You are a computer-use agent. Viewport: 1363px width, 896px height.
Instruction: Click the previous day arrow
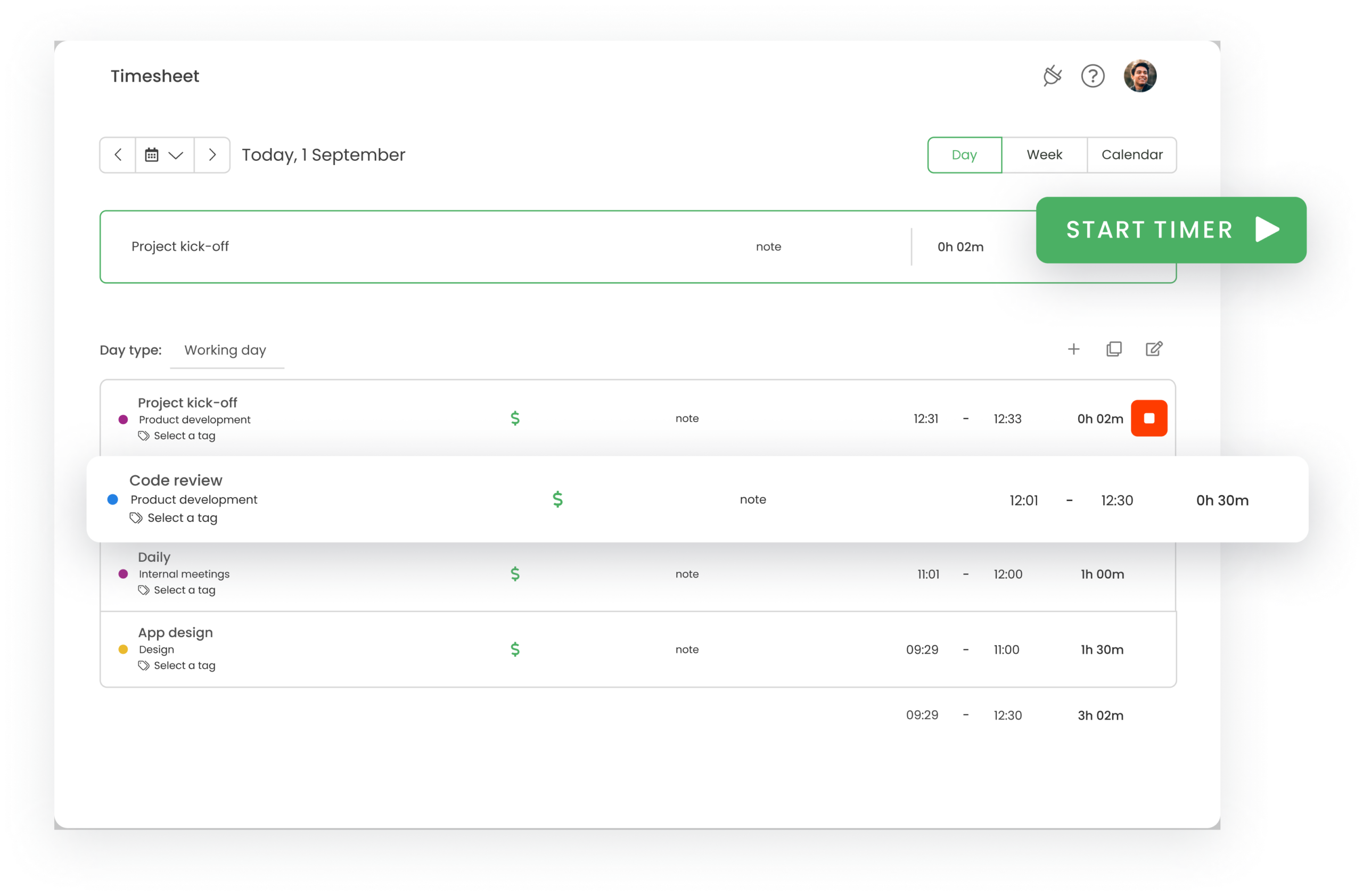pyautogui.click(x=118, y=154)
